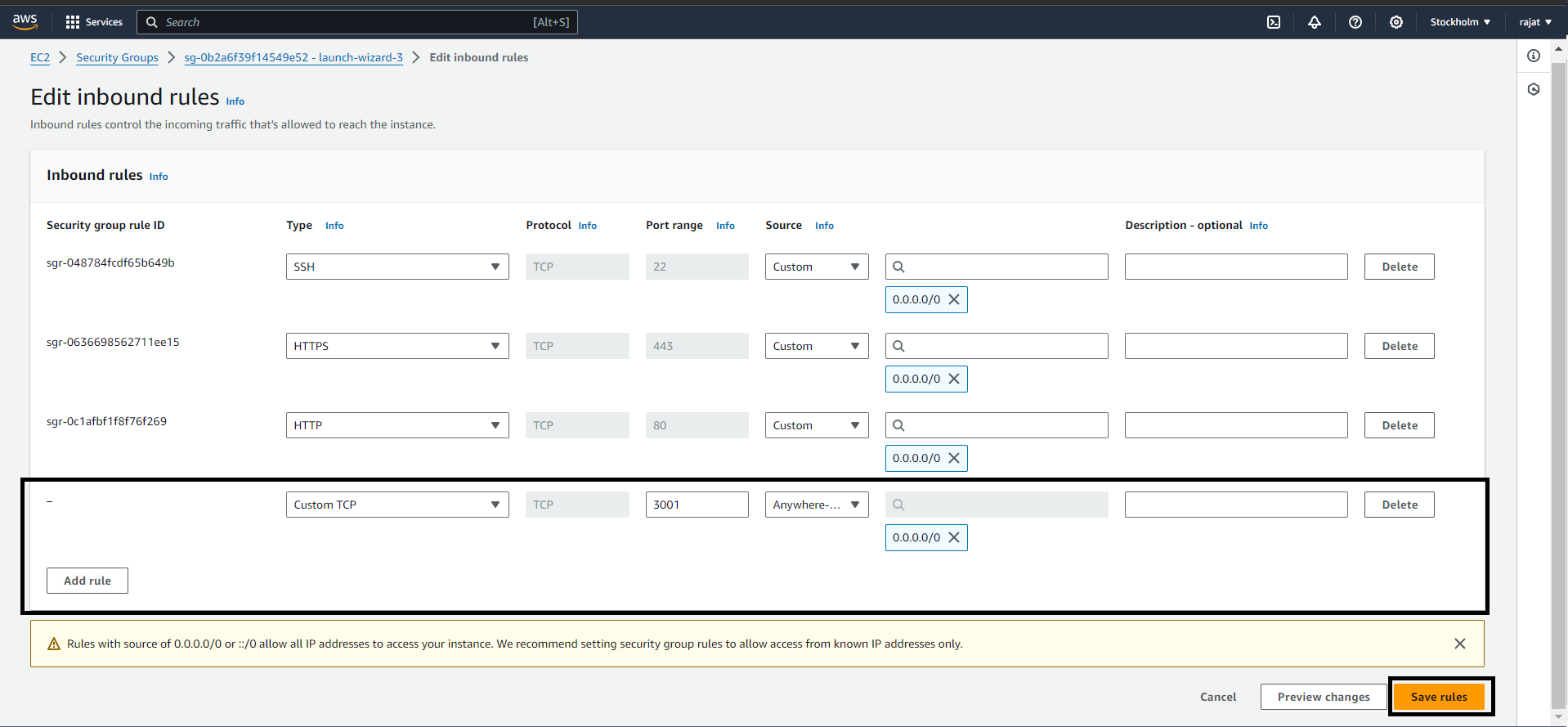This screenshot has height=727, width=1568.
Task: Remove 0.0.0.0/0 from the SSH rule
Action: click(954, 299)
